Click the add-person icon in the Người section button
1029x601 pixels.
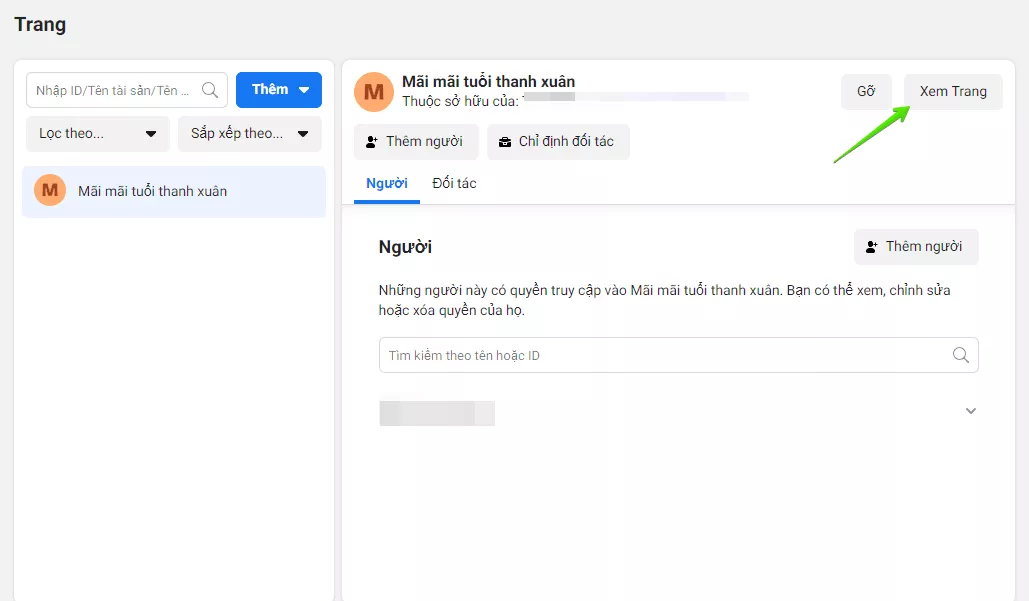click(872, 247)
